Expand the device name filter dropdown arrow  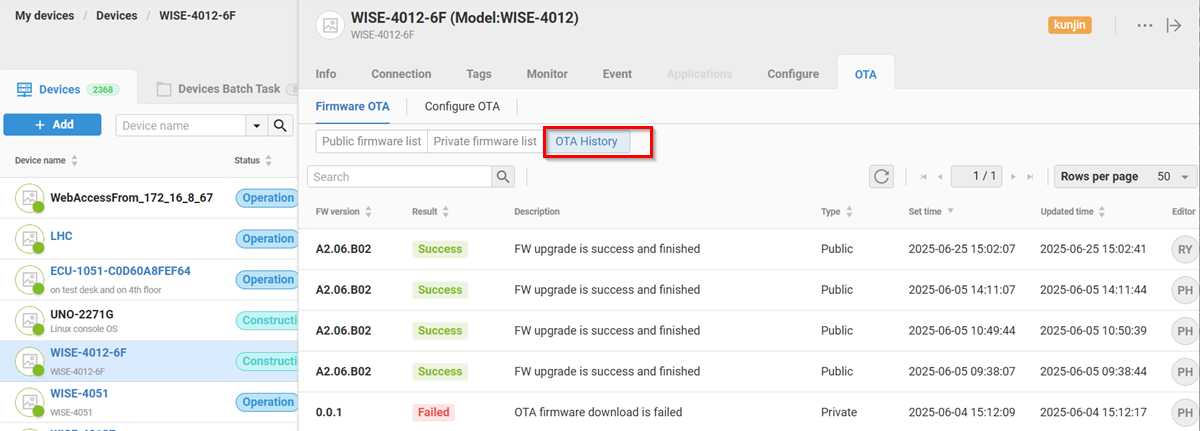coord(256,125)
